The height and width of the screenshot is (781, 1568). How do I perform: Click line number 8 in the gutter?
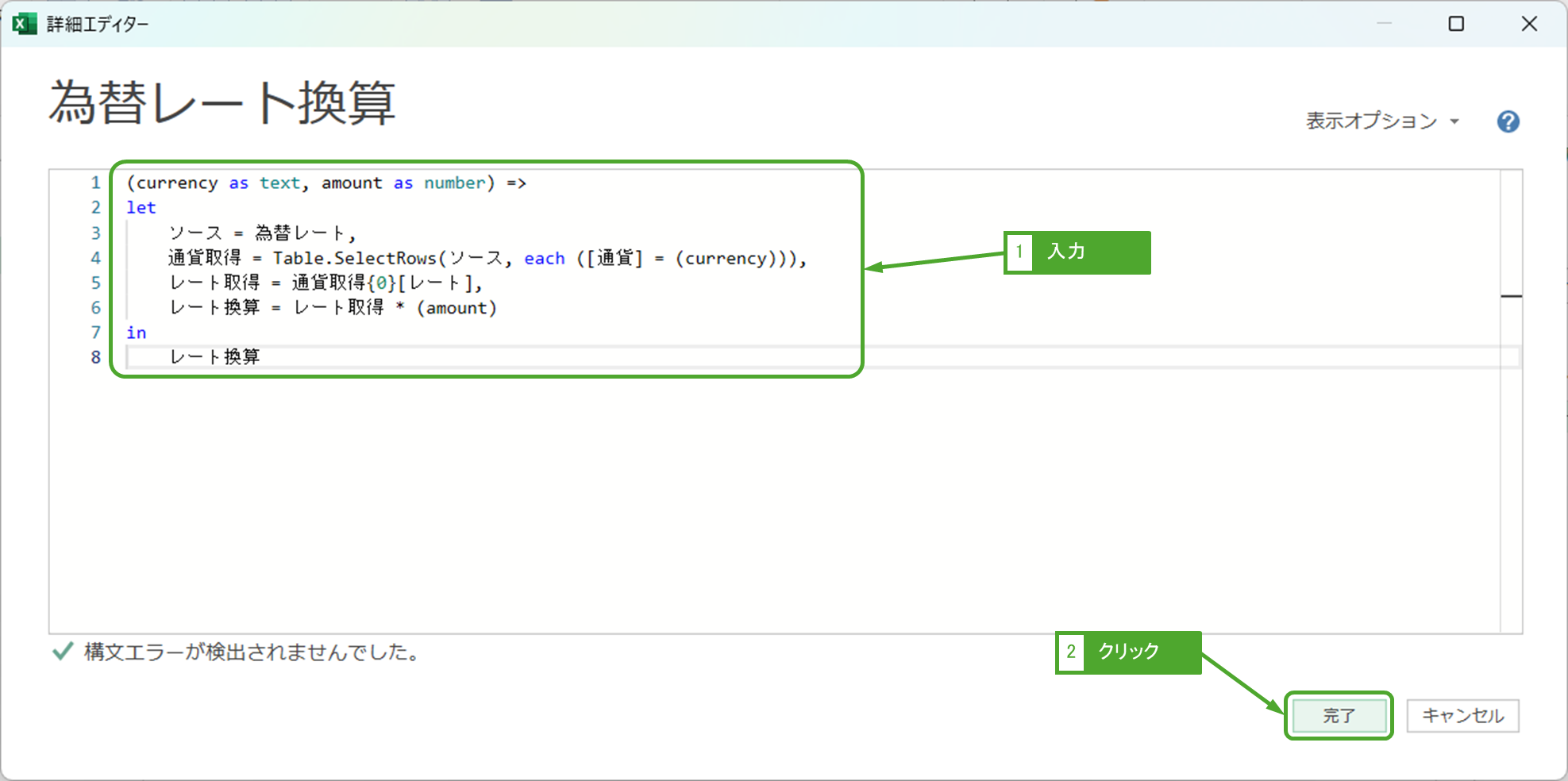[x=95, y=358]
